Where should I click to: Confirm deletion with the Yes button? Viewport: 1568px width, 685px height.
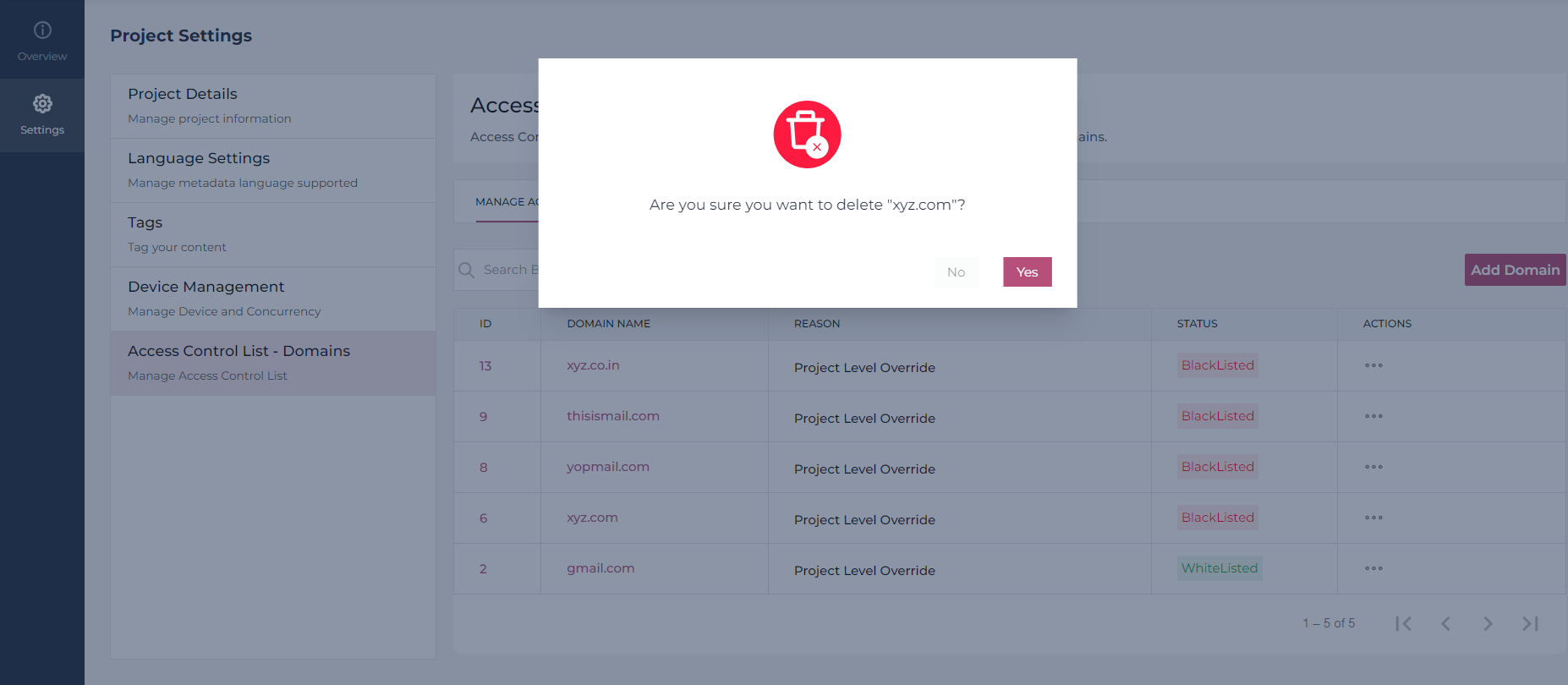tap(1028, 272)
